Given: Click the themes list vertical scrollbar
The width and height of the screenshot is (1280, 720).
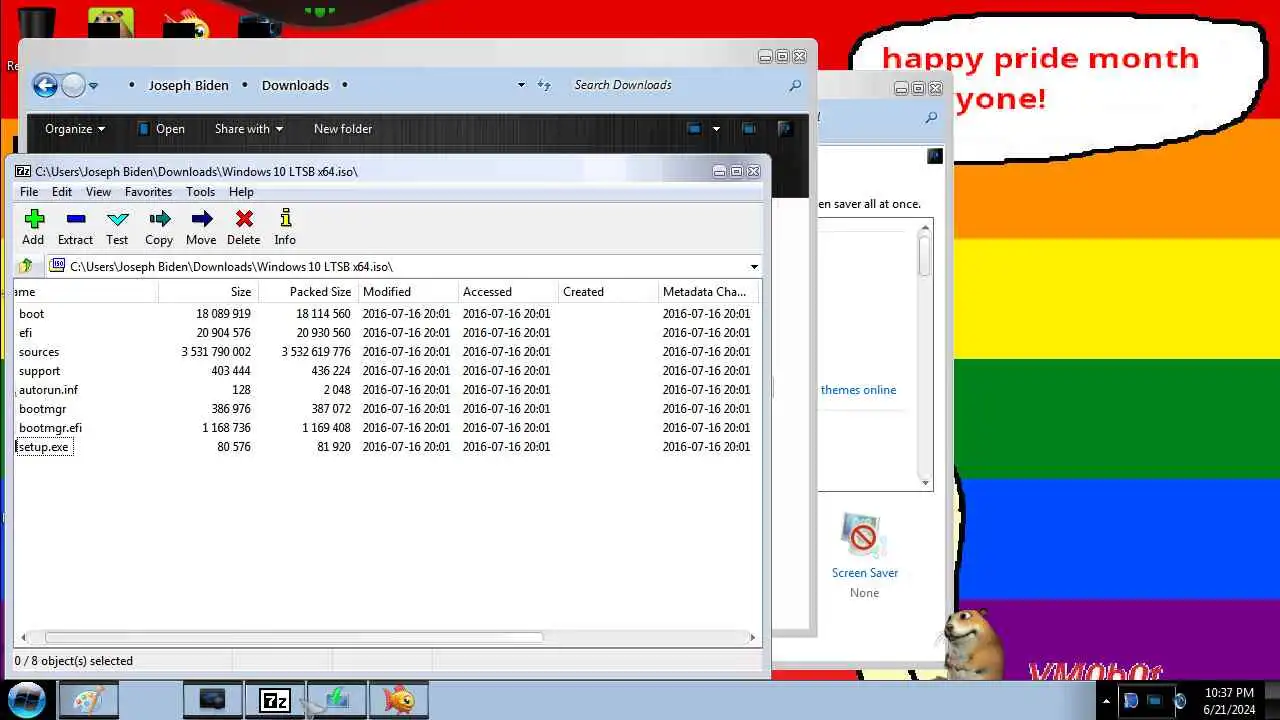Looking at the screenshot, I should tap(925, 355).
